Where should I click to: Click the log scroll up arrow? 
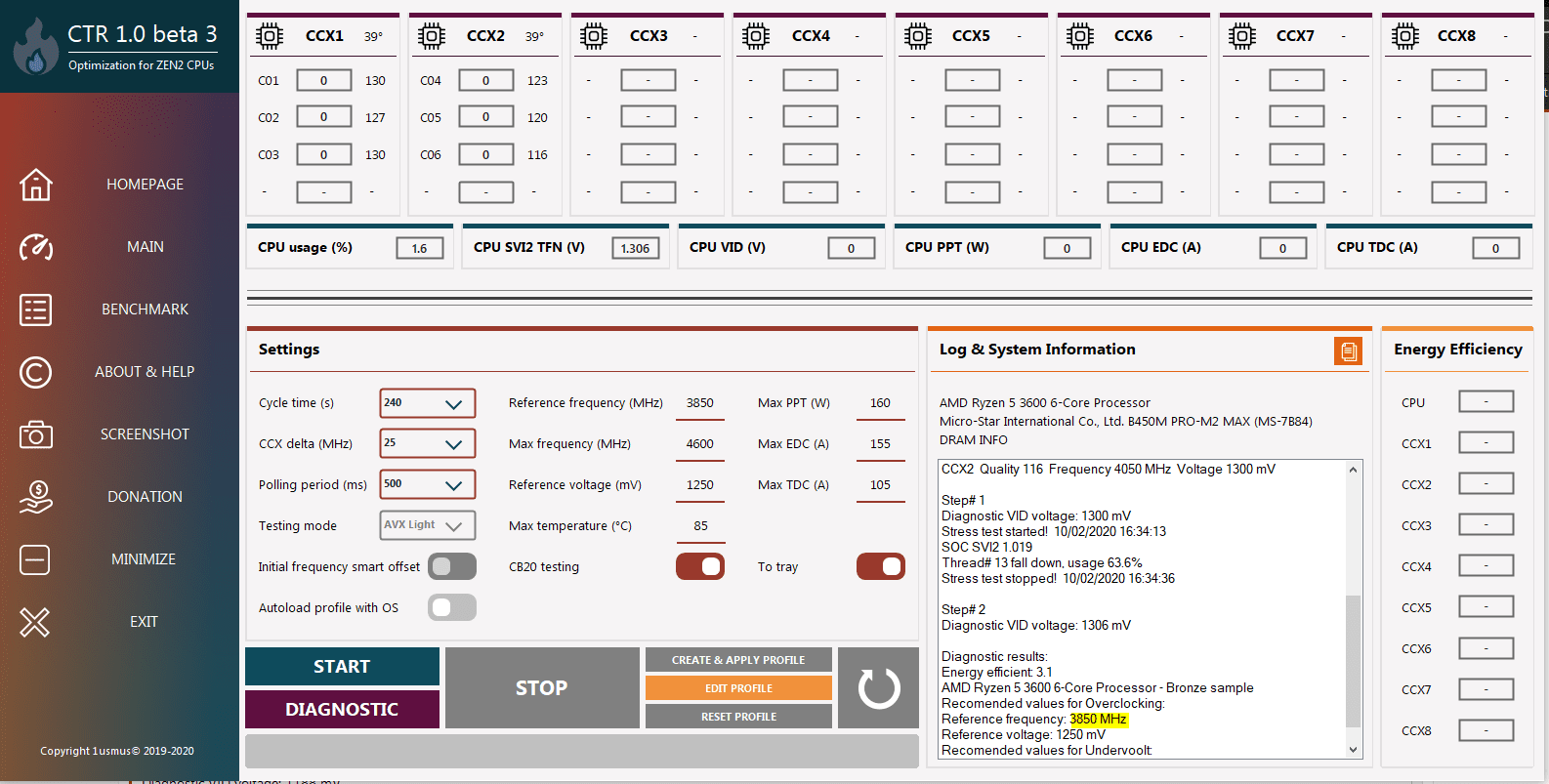pos(1353,470)
